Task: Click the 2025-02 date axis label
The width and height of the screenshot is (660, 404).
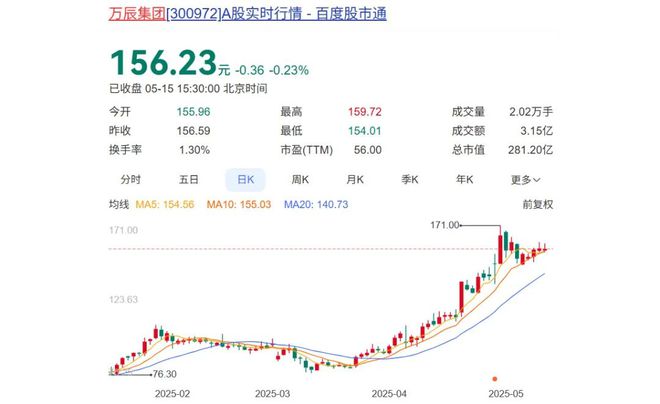Action: [172, 394]
